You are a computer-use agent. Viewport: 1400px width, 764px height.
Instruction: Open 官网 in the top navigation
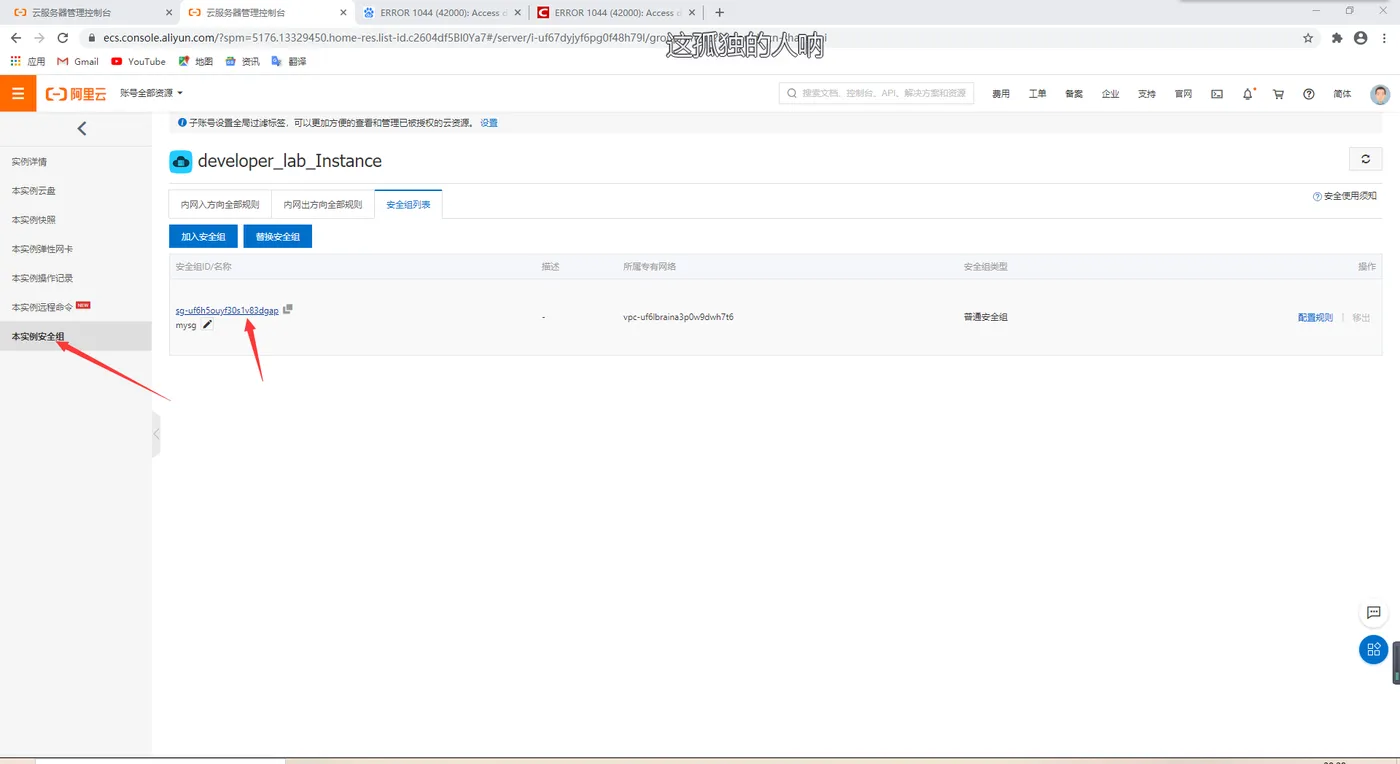(x=1183, y=94)
